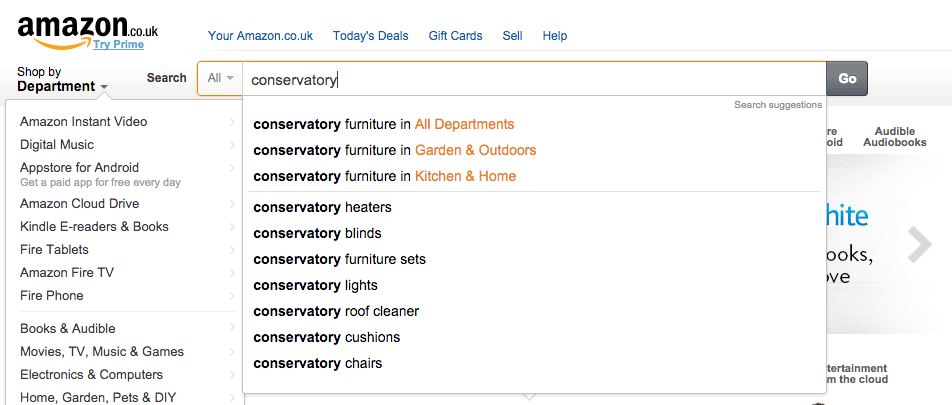
Task: Click the Go search button
Action: pyautogui.click(x=847, y=78)
